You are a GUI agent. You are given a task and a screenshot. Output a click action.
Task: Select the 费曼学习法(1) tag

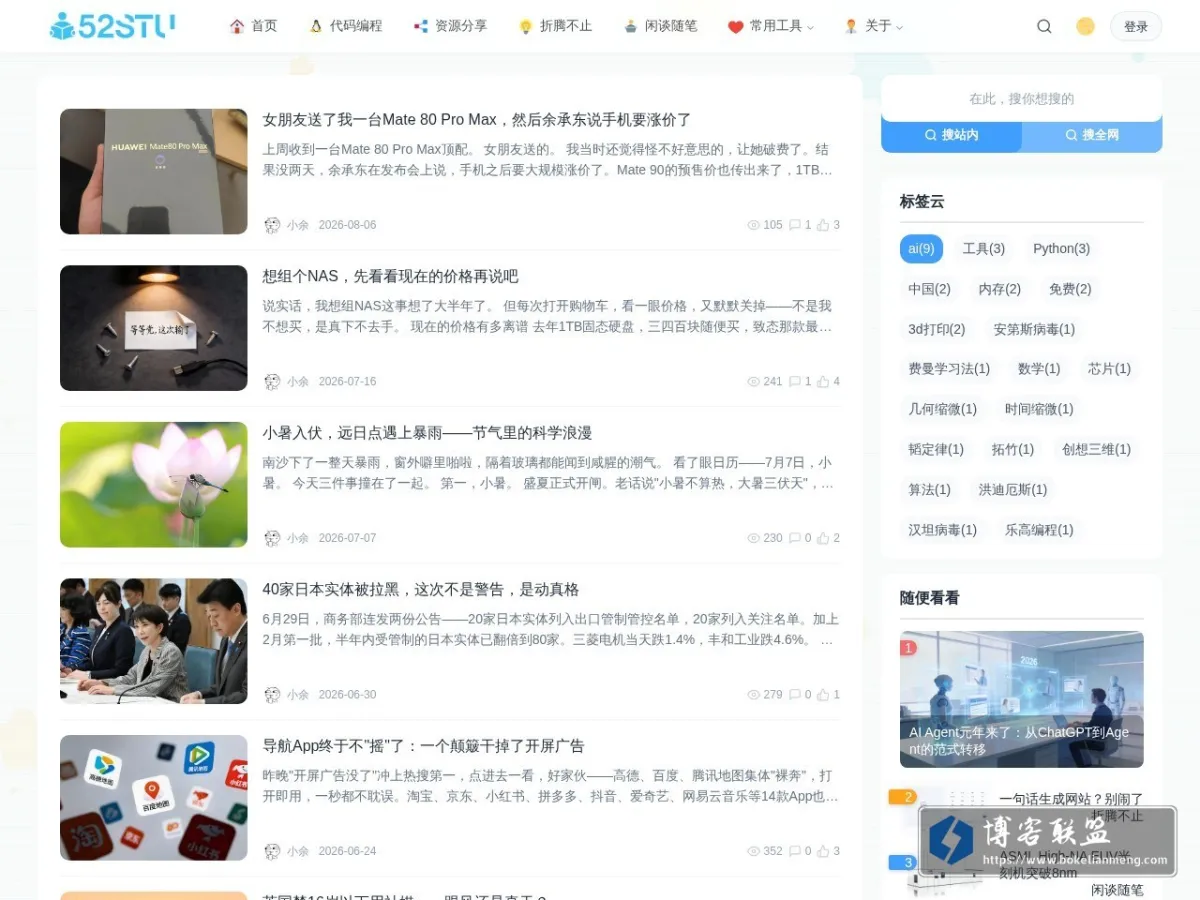tap(949, 369)
